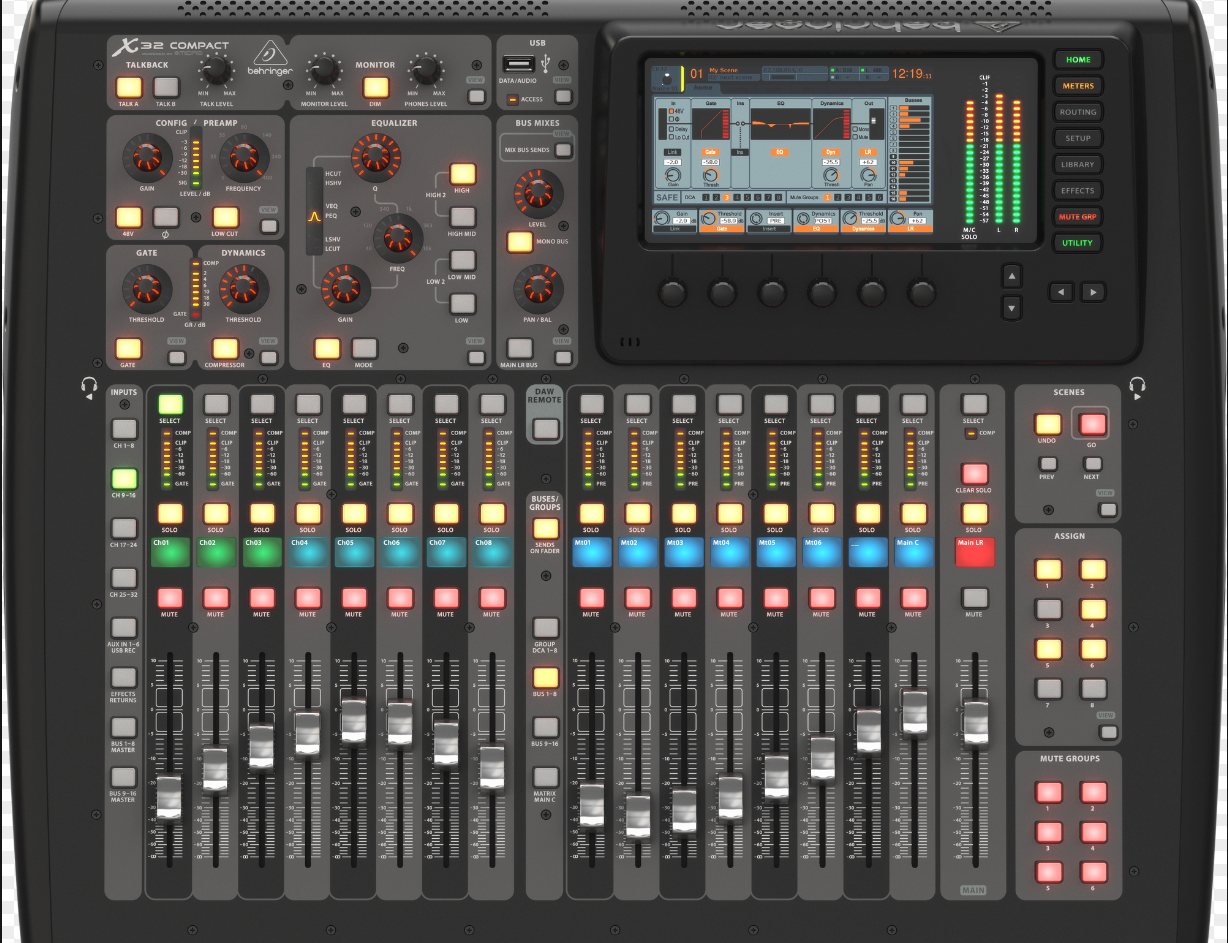This screenshot has width=1228, height=943.
Task: Click the preamp GAIN knob
Action: pyautogui.click(x=146, y=158)
